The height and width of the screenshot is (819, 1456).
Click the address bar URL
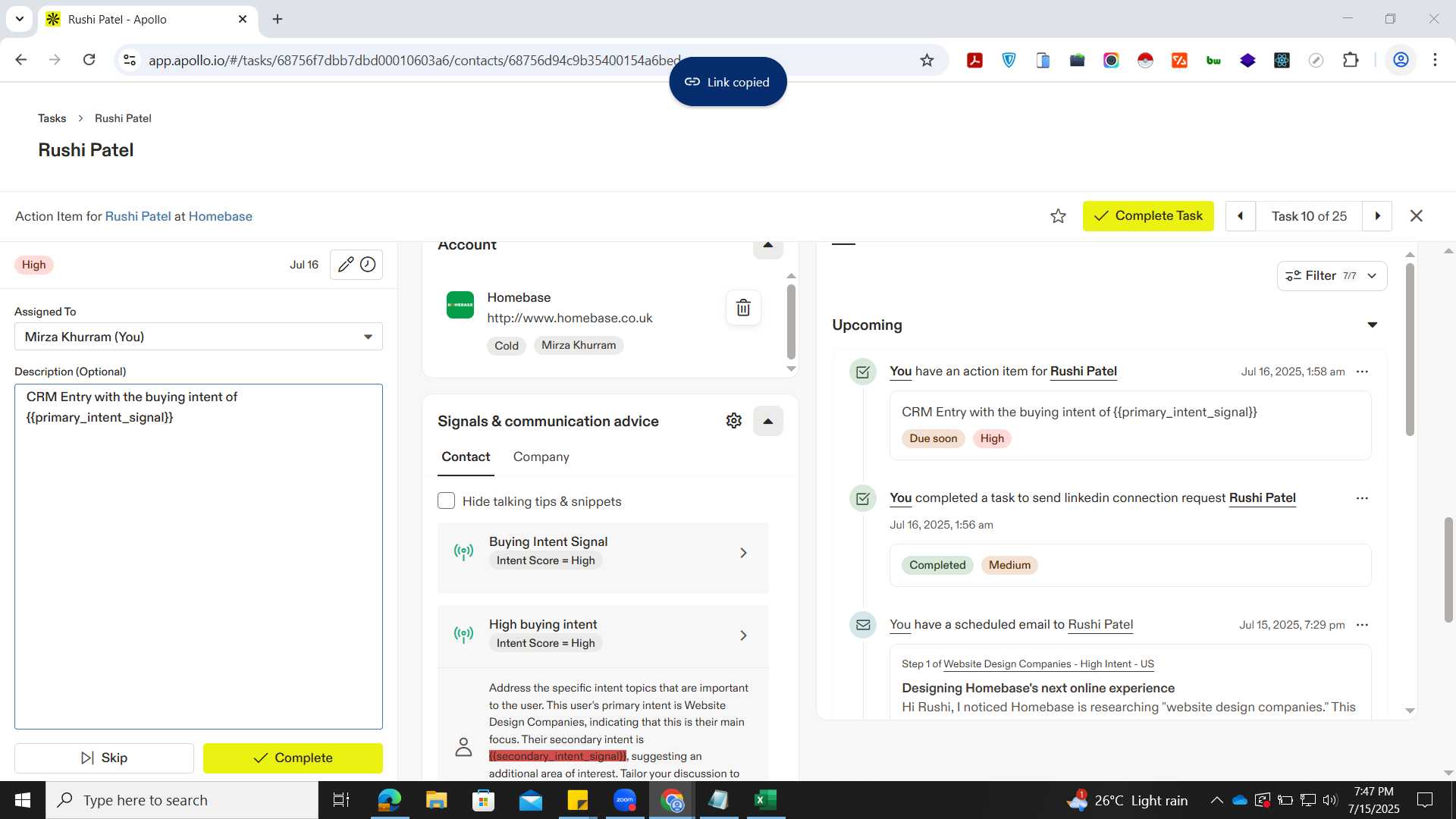tap(414, 60)
